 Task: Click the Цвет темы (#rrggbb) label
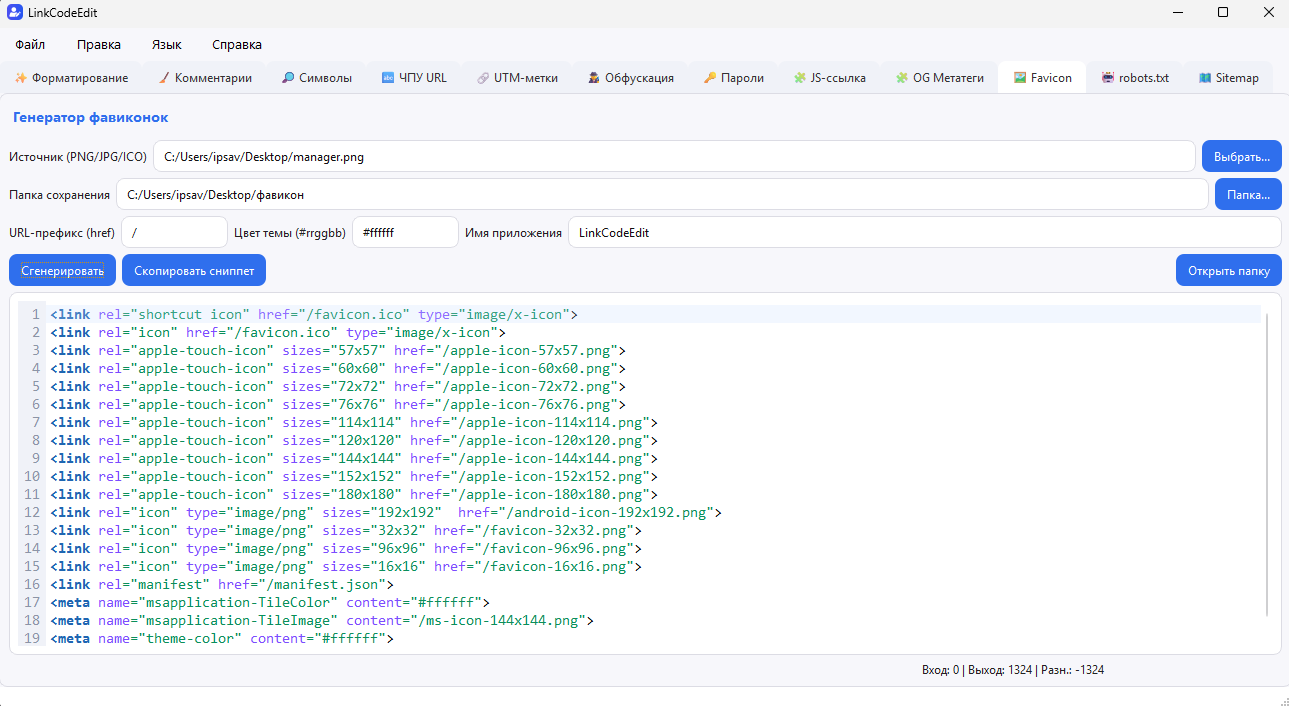click(x=290, y=233)
